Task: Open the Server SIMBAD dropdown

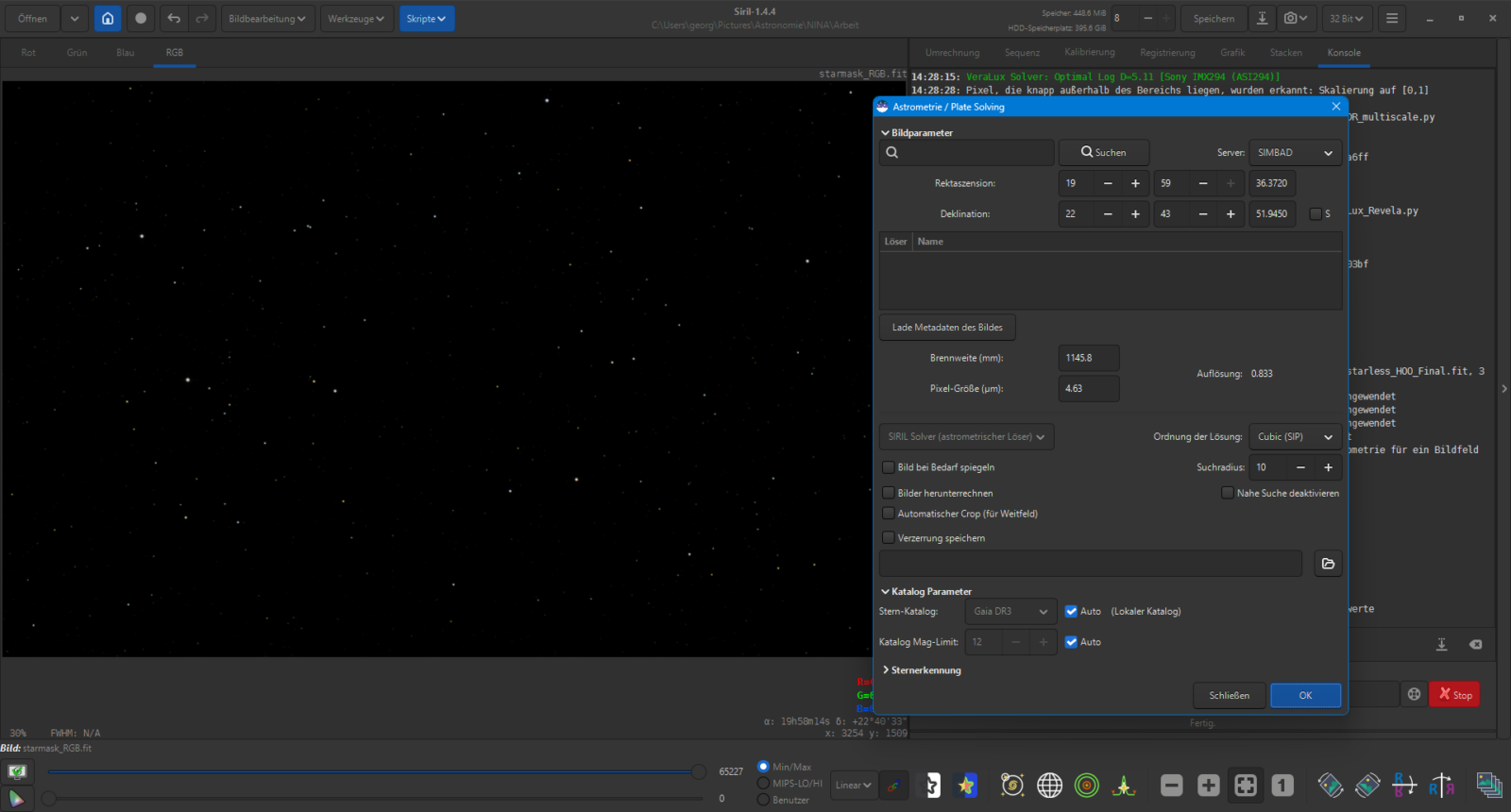Action: [x=1295, y=153]
